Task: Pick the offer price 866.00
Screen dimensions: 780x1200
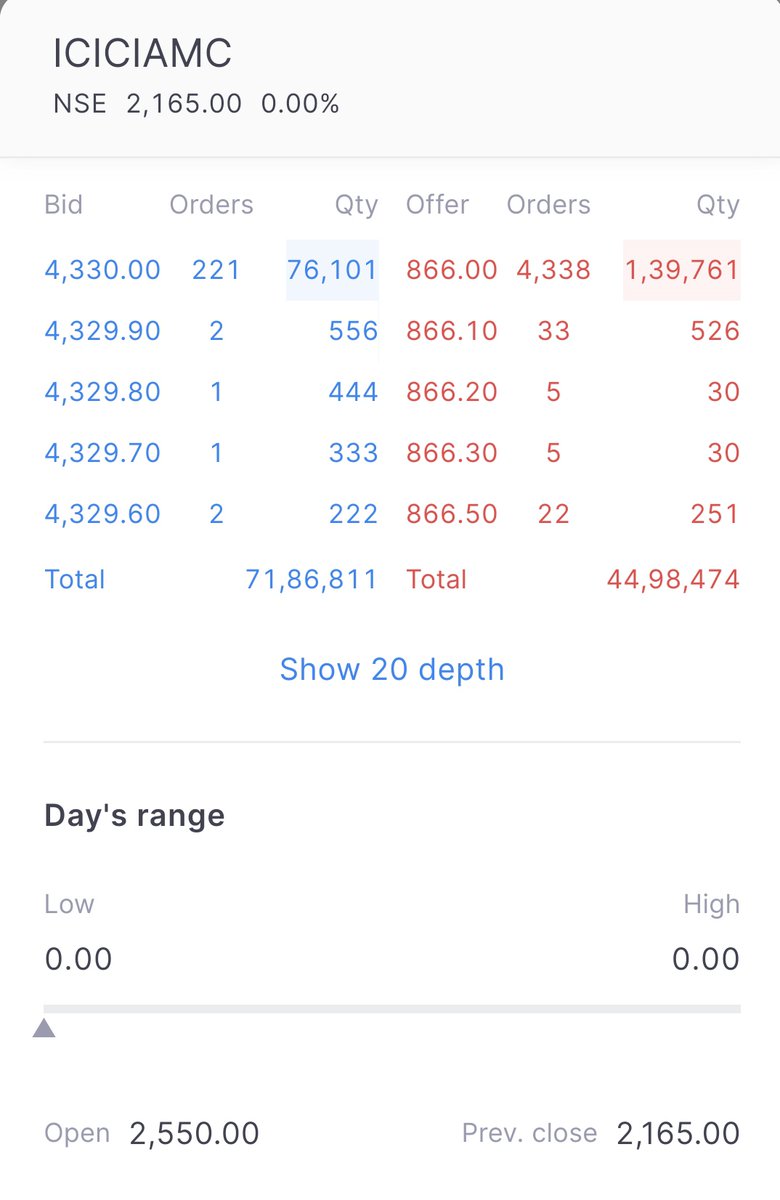Action: [x=452, y=270]
